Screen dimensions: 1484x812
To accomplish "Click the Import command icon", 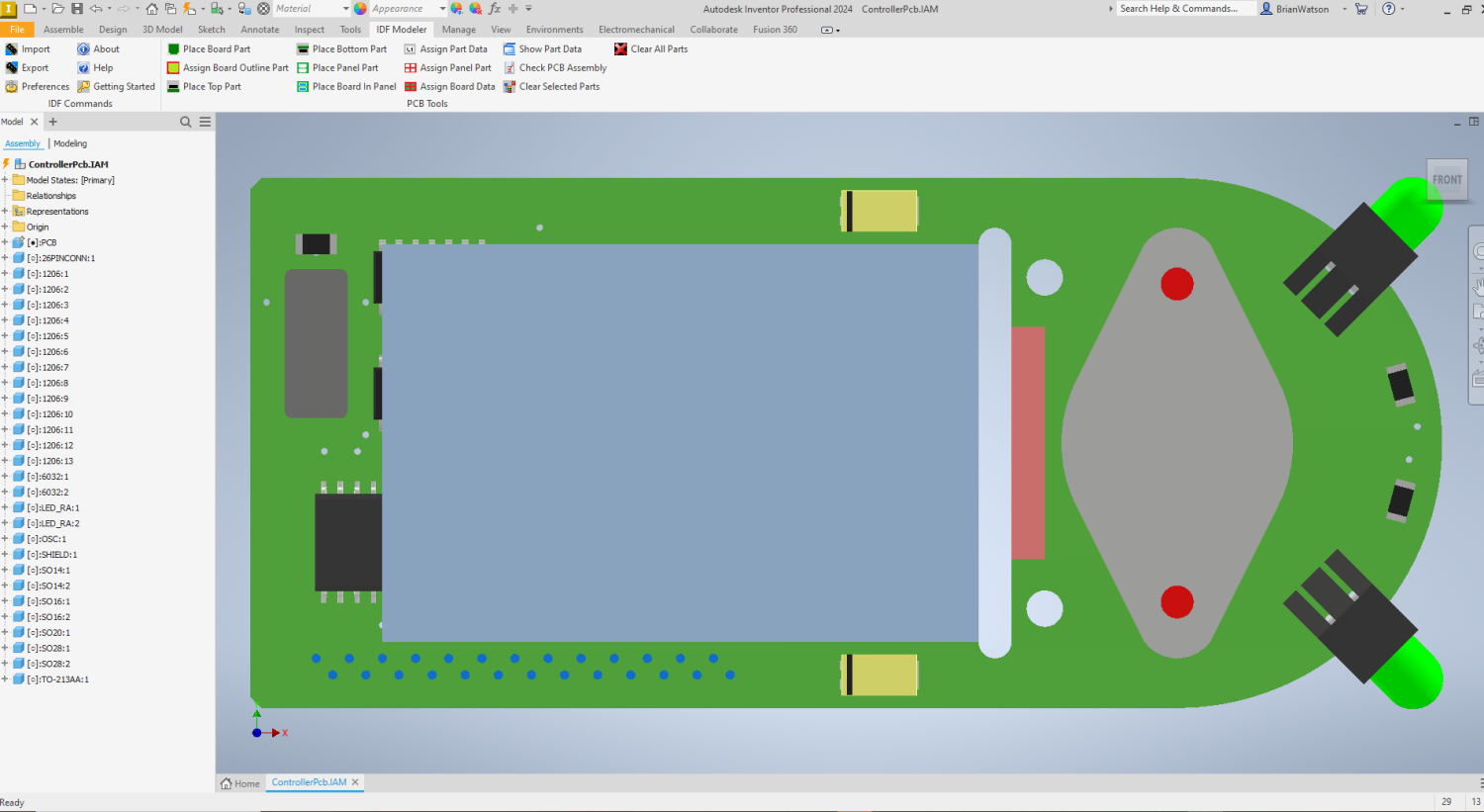I will (12, 49).
